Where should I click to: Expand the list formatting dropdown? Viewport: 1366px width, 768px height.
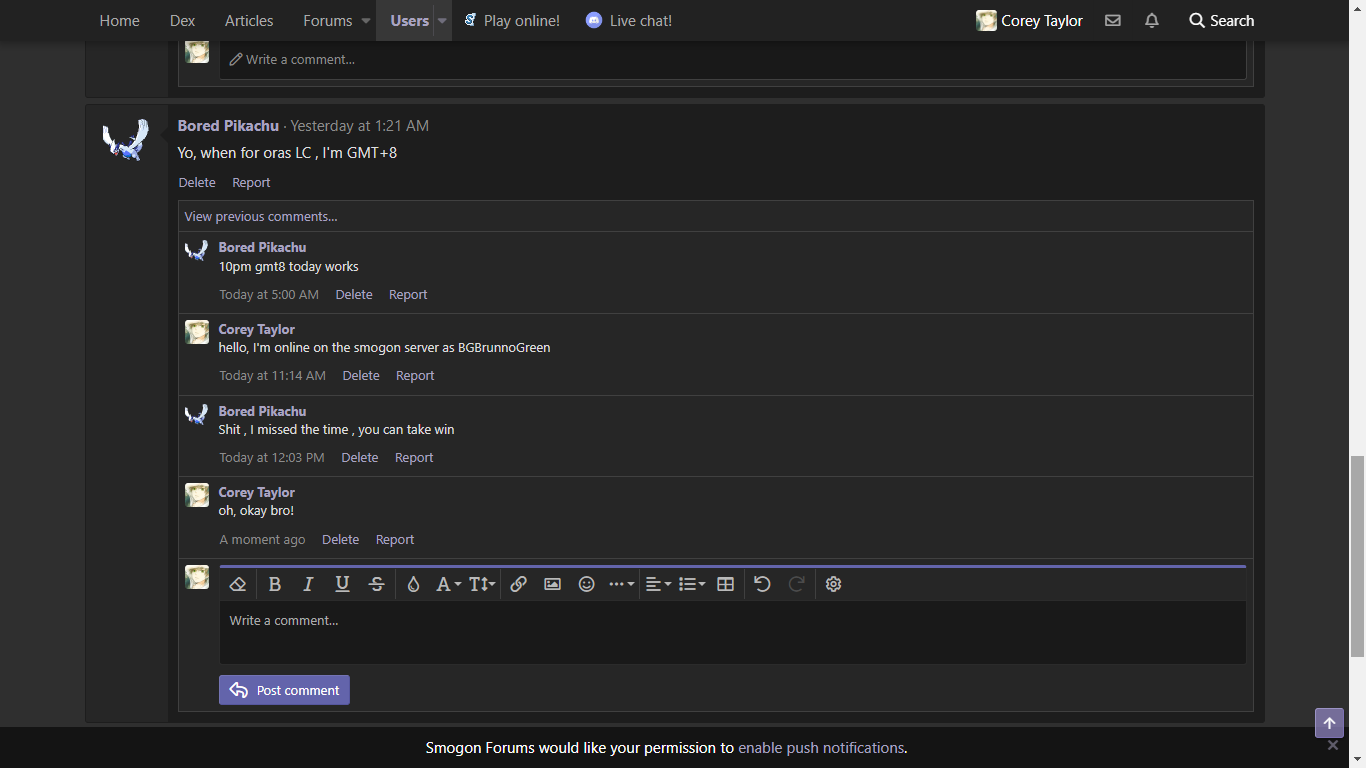point(692,584)
